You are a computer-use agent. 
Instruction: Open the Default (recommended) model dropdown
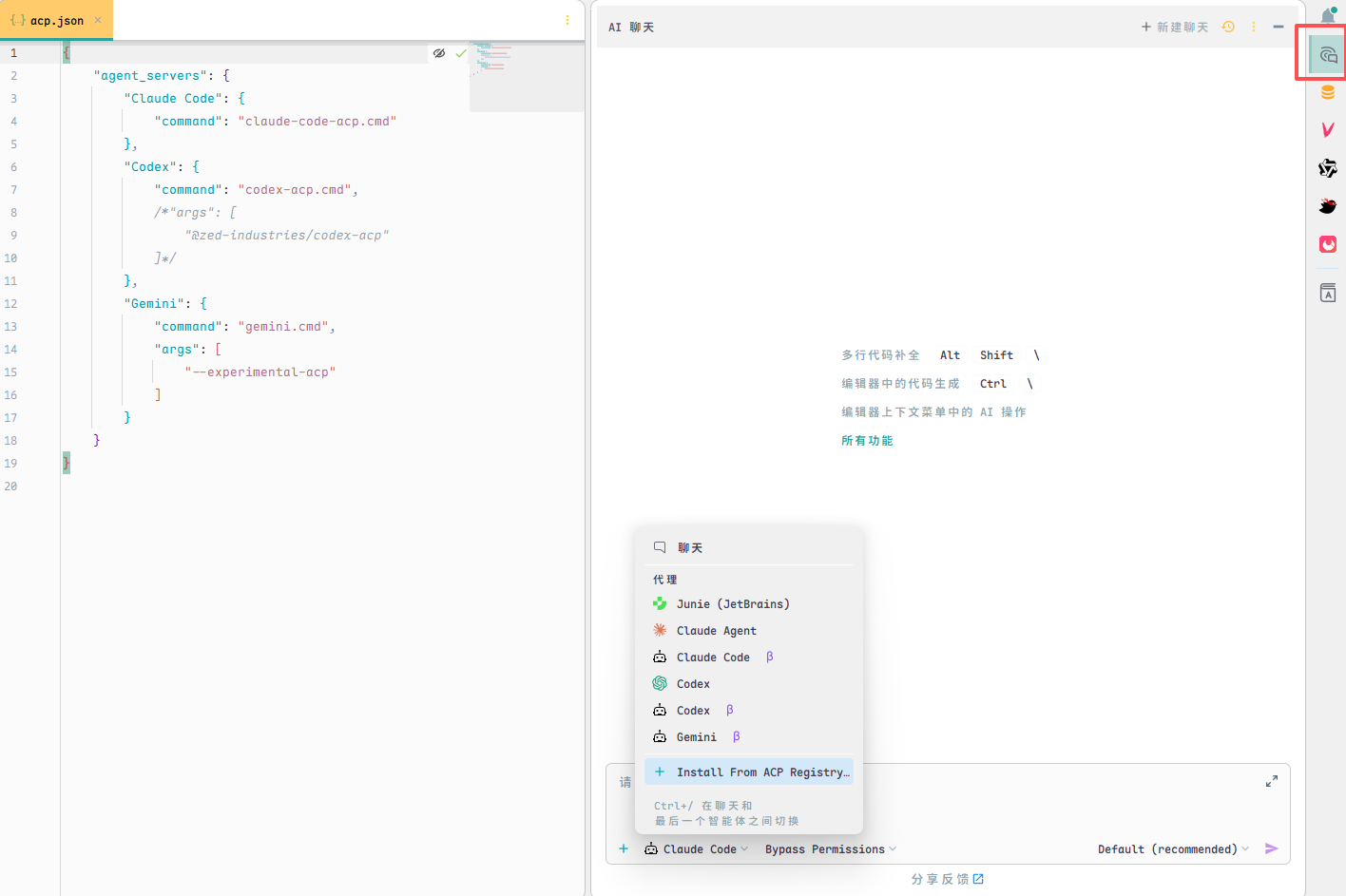coord(1173,848)
